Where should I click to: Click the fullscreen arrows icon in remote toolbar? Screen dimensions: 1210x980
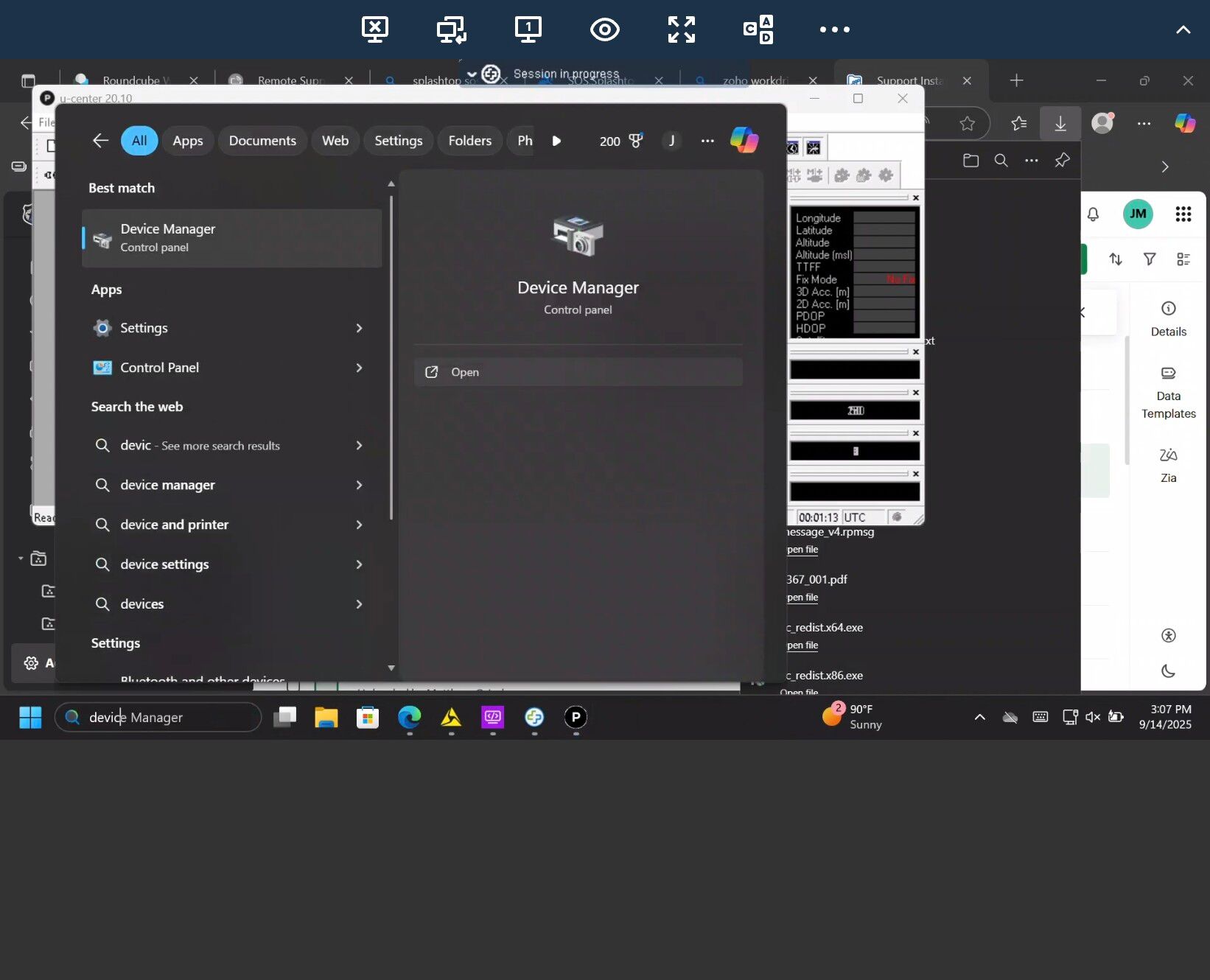point(681,29)
